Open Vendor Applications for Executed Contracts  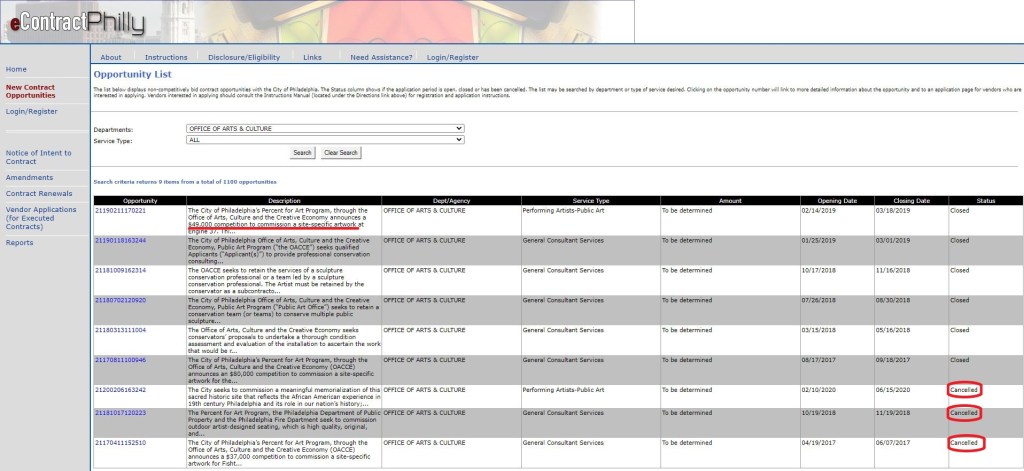41,217
